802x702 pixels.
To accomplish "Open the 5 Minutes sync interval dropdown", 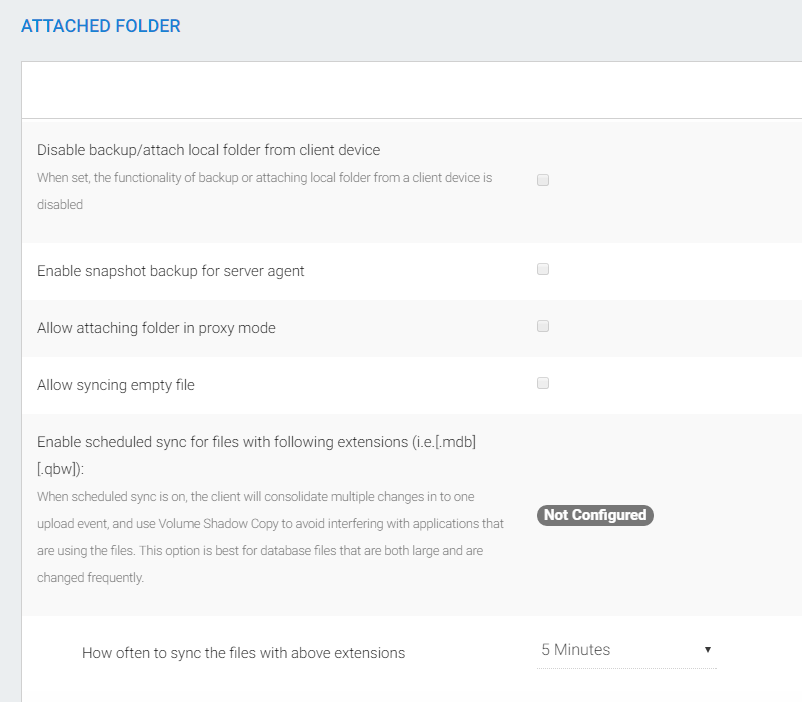I will point(627,650).
